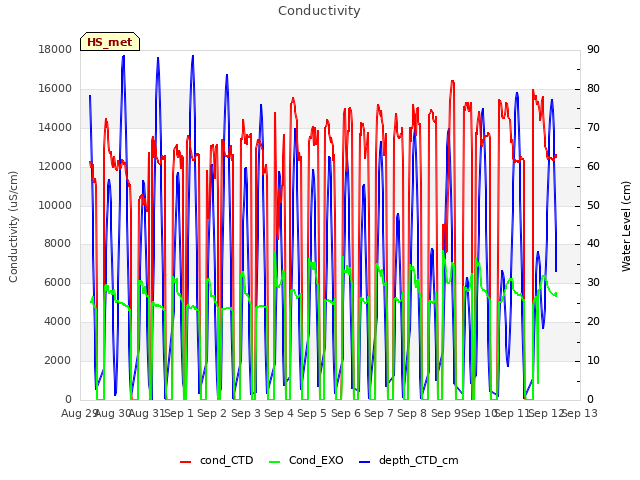Click the Aug 31 date label
Screen dimensions: 640x480
[147, 413]
